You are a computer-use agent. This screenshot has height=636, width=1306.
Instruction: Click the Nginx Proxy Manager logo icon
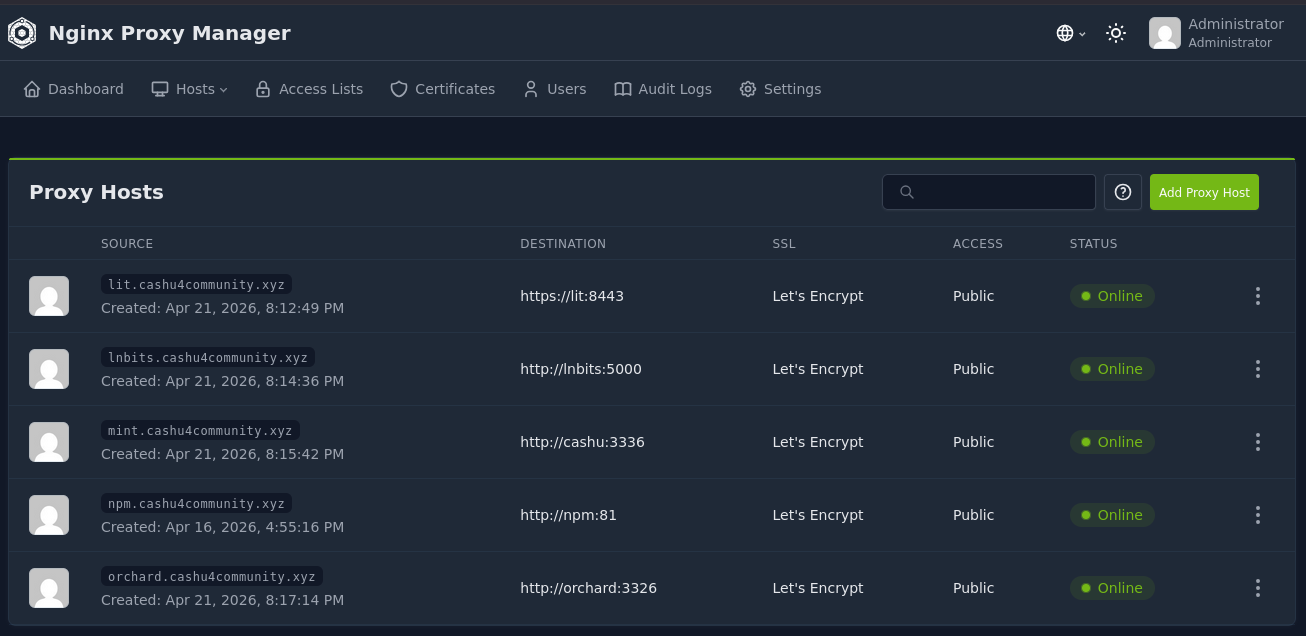[22, 33]
